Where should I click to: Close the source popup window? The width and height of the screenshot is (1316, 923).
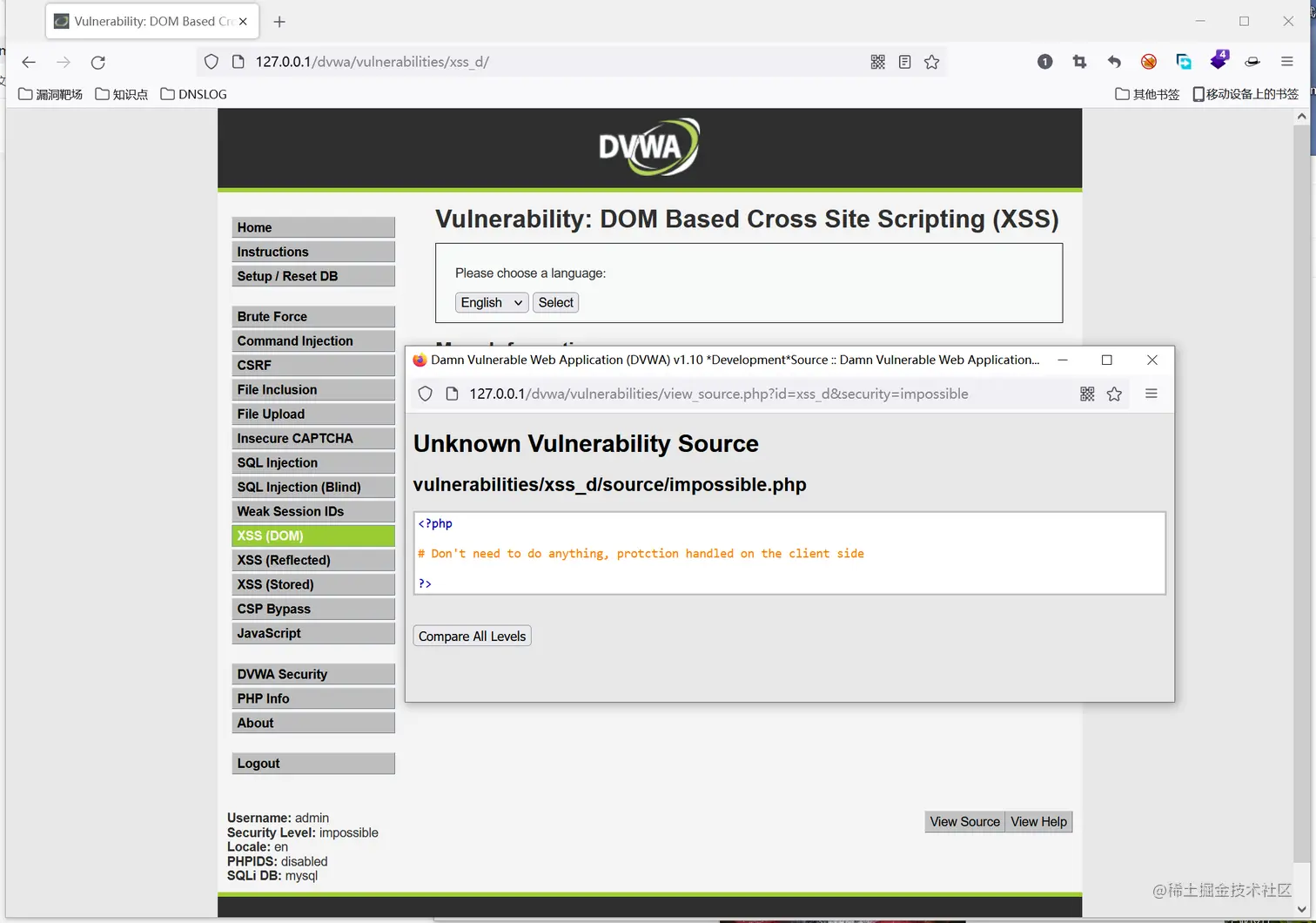[1152, 360]
